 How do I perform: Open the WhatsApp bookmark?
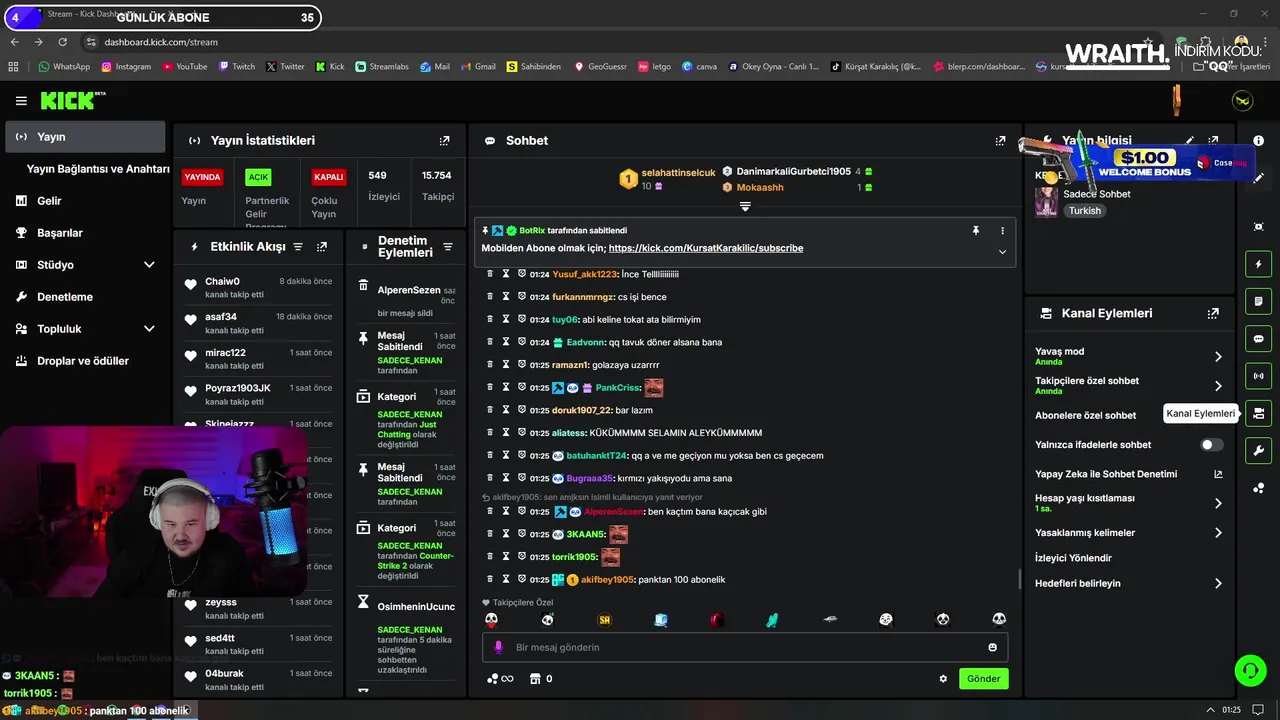point(64,67)
